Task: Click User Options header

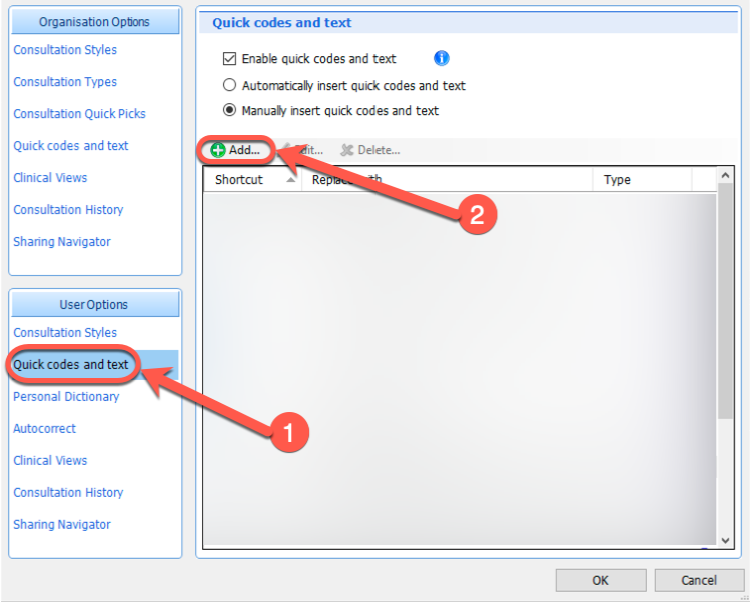Action: (95, 305)
